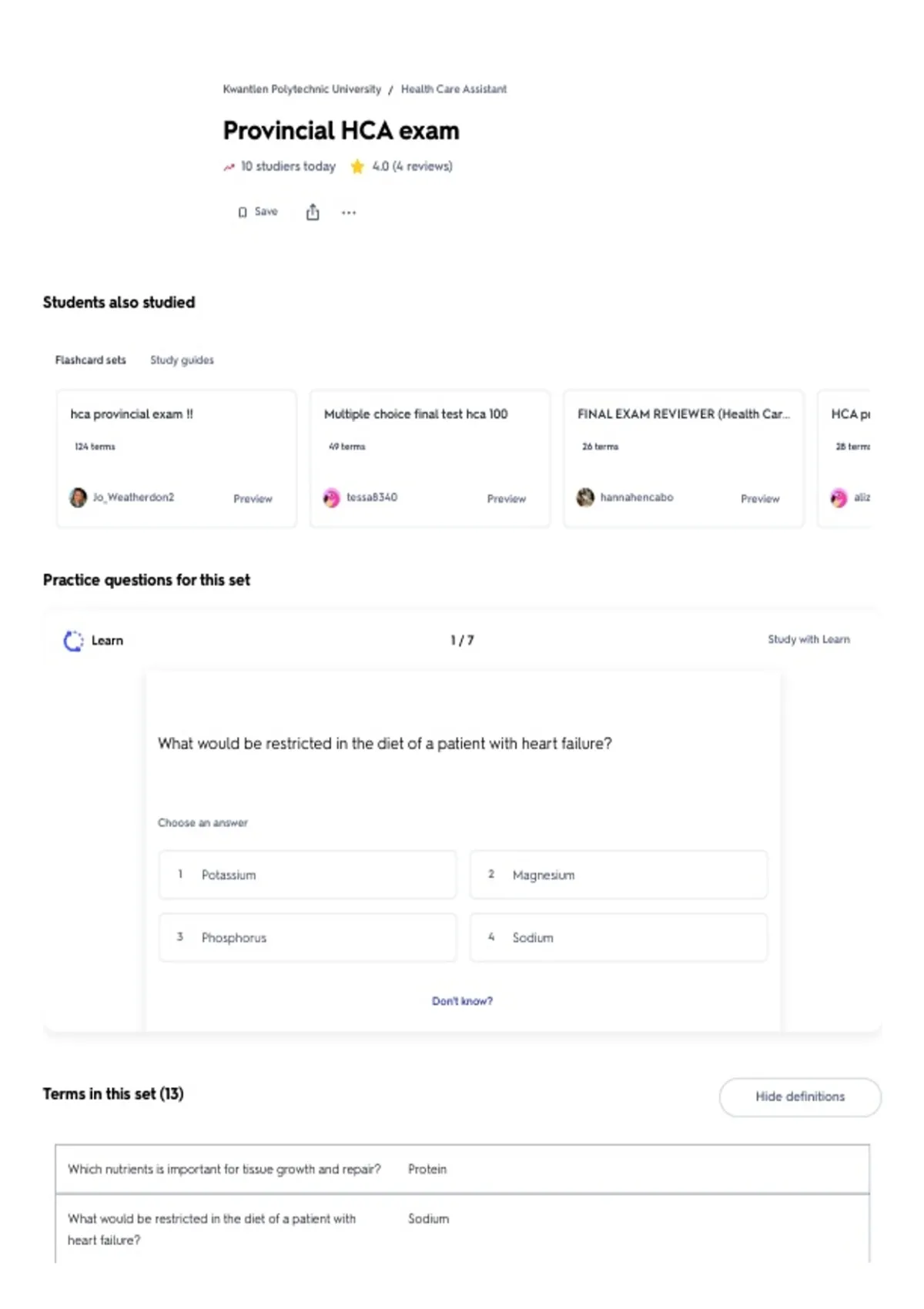Click the Save bookmark icon
This screenshot has width=924, height=1309.
[243, 212]
